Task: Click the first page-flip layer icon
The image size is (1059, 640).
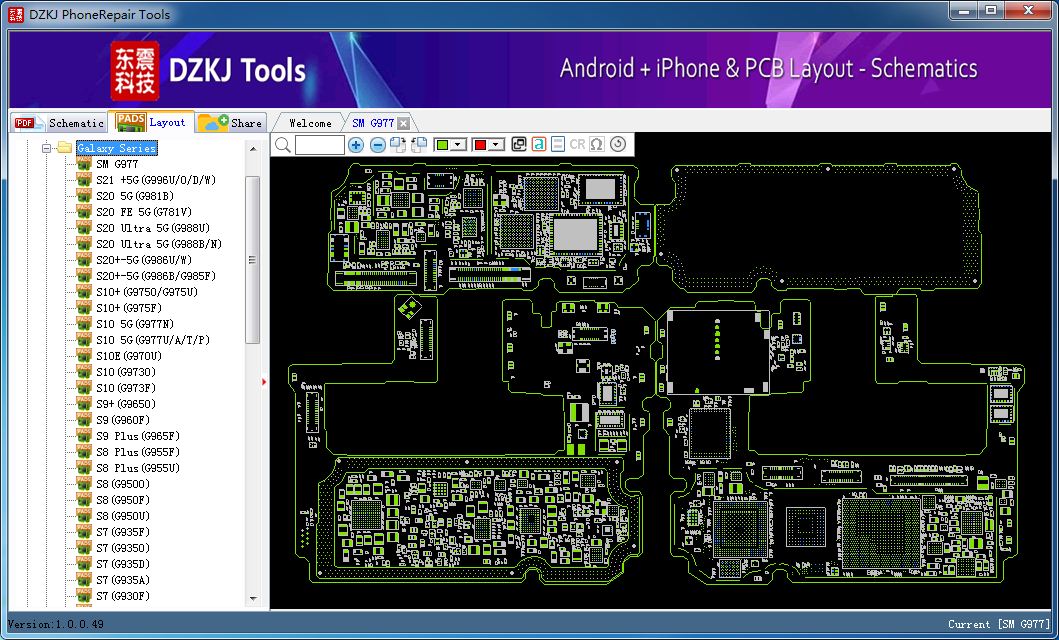Action: [x=398, y=144]
